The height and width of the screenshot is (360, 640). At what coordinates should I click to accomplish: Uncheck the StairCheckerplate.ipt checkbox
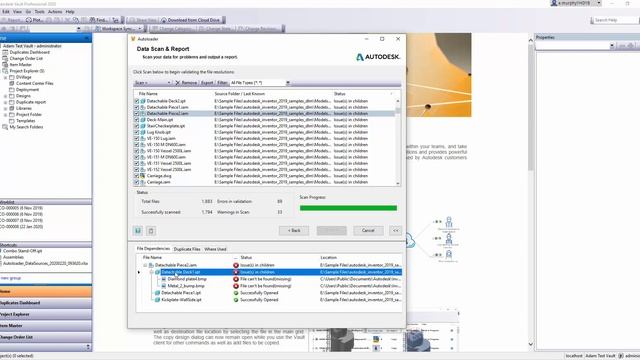pos(136,126)
